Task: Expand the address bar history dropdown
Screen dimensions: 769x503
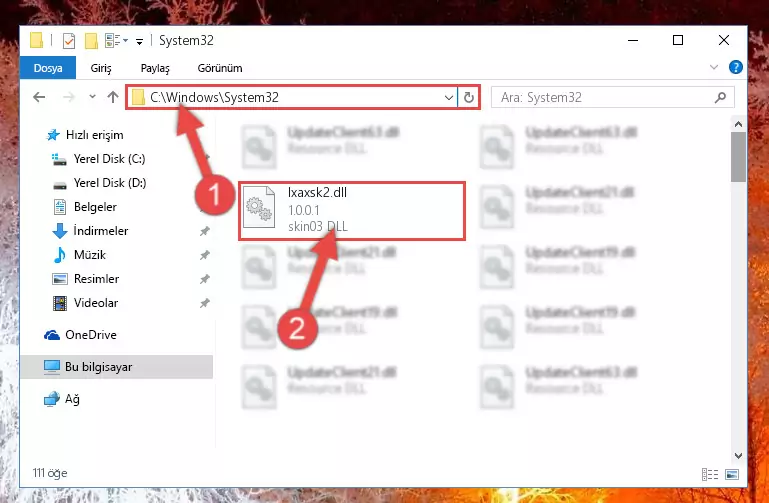Action: tap(448, 97)
